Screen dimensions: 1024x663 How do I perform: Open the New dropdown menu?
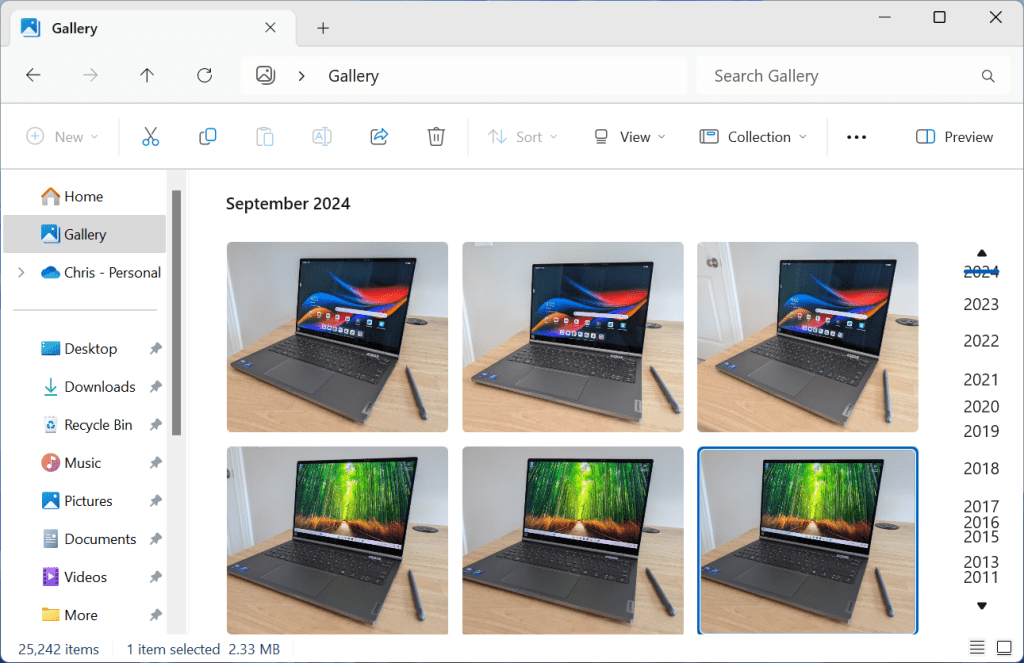click(62, 137)
